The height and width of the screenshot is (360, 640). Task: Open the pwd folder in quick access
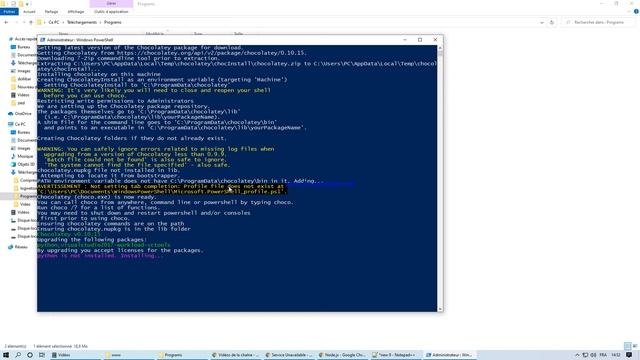(x=21, y=103)
